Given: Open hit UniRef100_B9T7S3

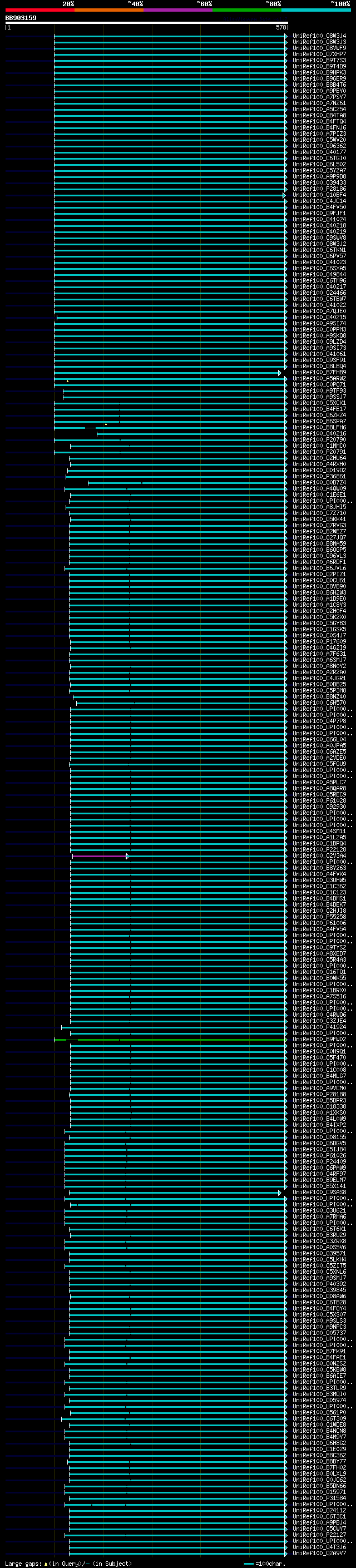Looking at the screenshot, I should (319, 60).
